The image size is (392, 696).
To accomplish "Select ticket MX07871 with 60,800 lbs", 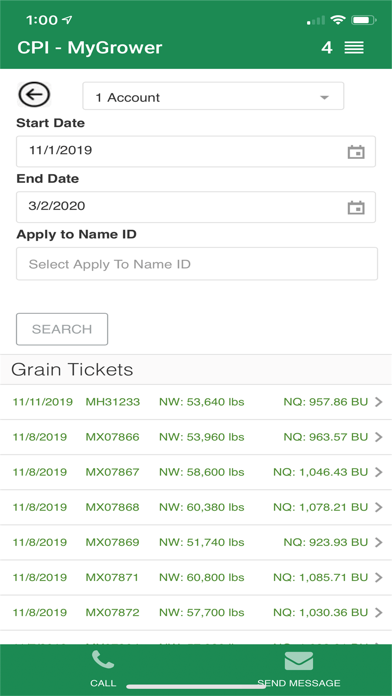I will [x=196, y=577].
